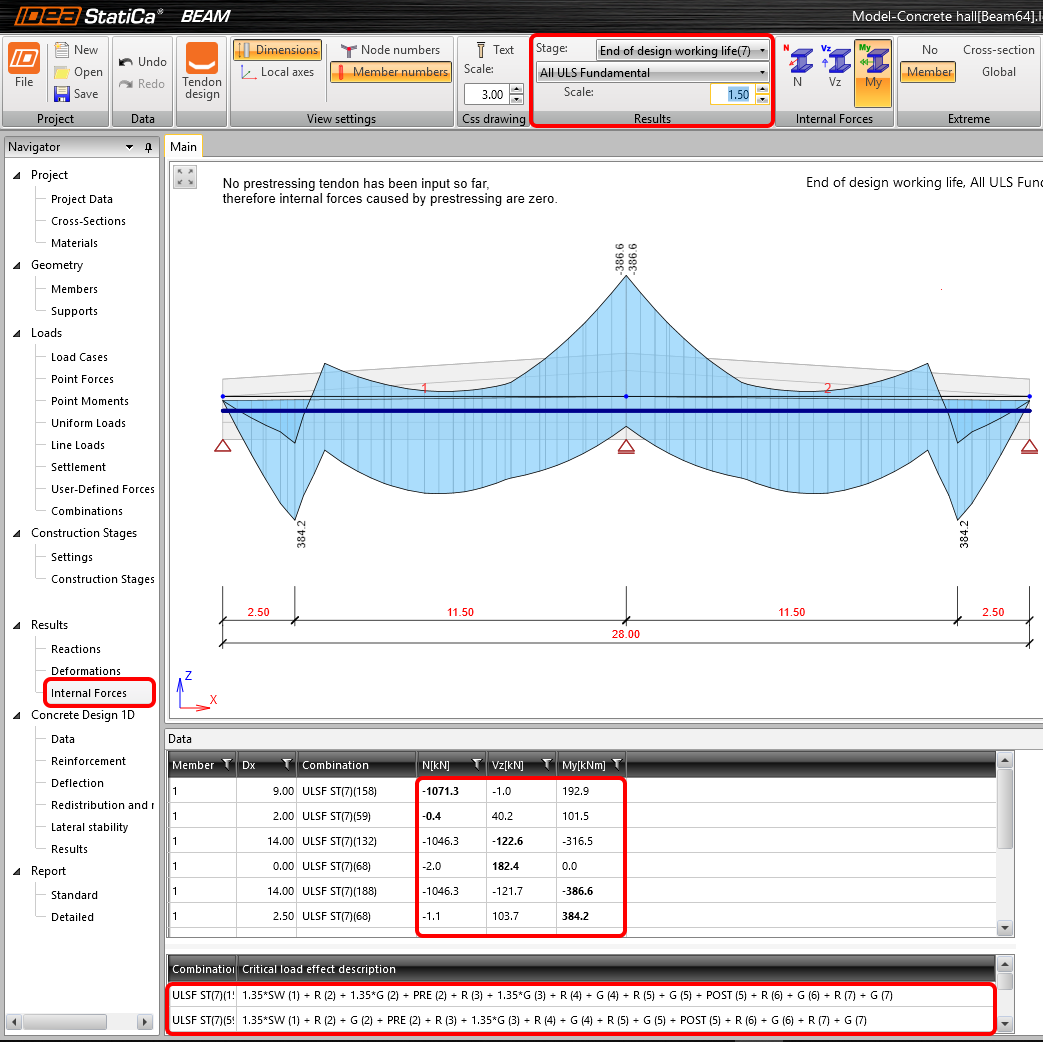Set extreme to Global
Image resolution: width=1043 pixels, height=1042 pixels.
coord(998,72)
